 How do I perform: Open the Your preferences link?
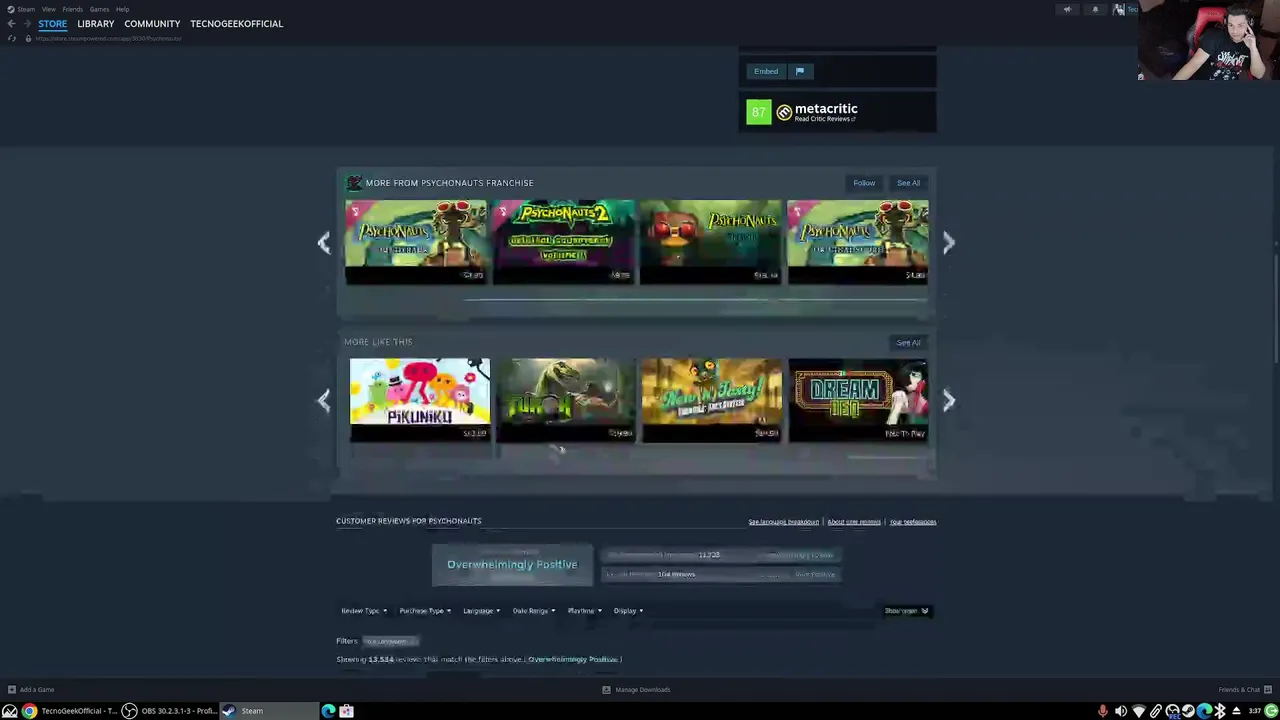coord(913,522)
